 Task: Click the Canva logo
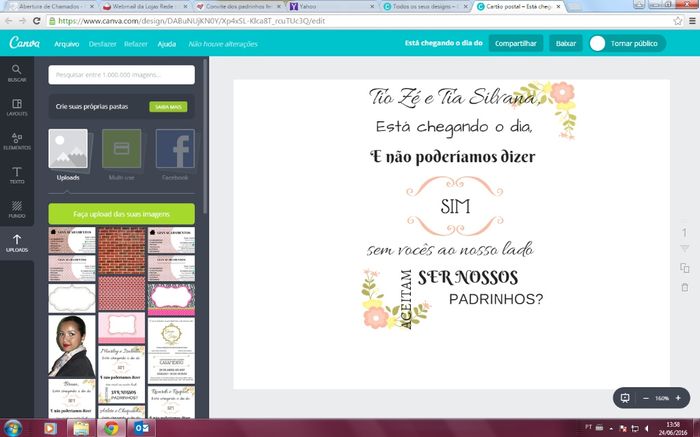pyautogui.click(x=25, y=43)
